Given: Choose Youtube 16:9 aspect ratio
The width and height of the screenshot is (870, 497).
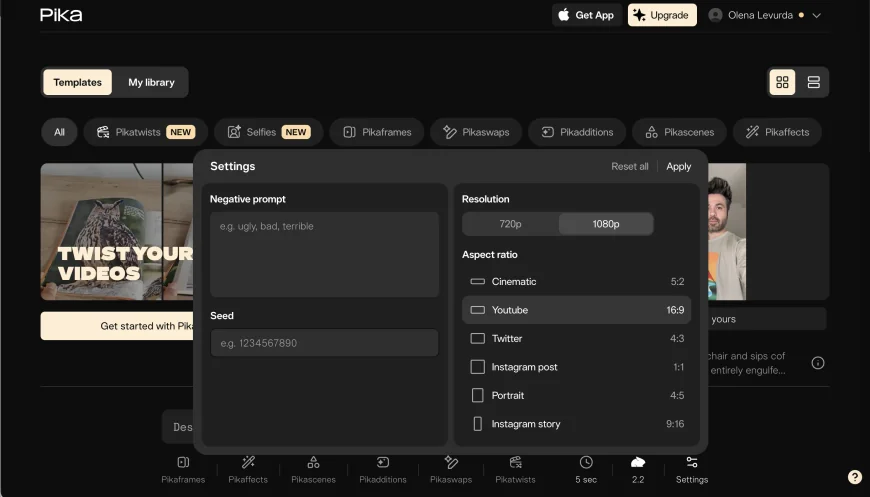Looking at the screenshot, I should click(576, 310).
